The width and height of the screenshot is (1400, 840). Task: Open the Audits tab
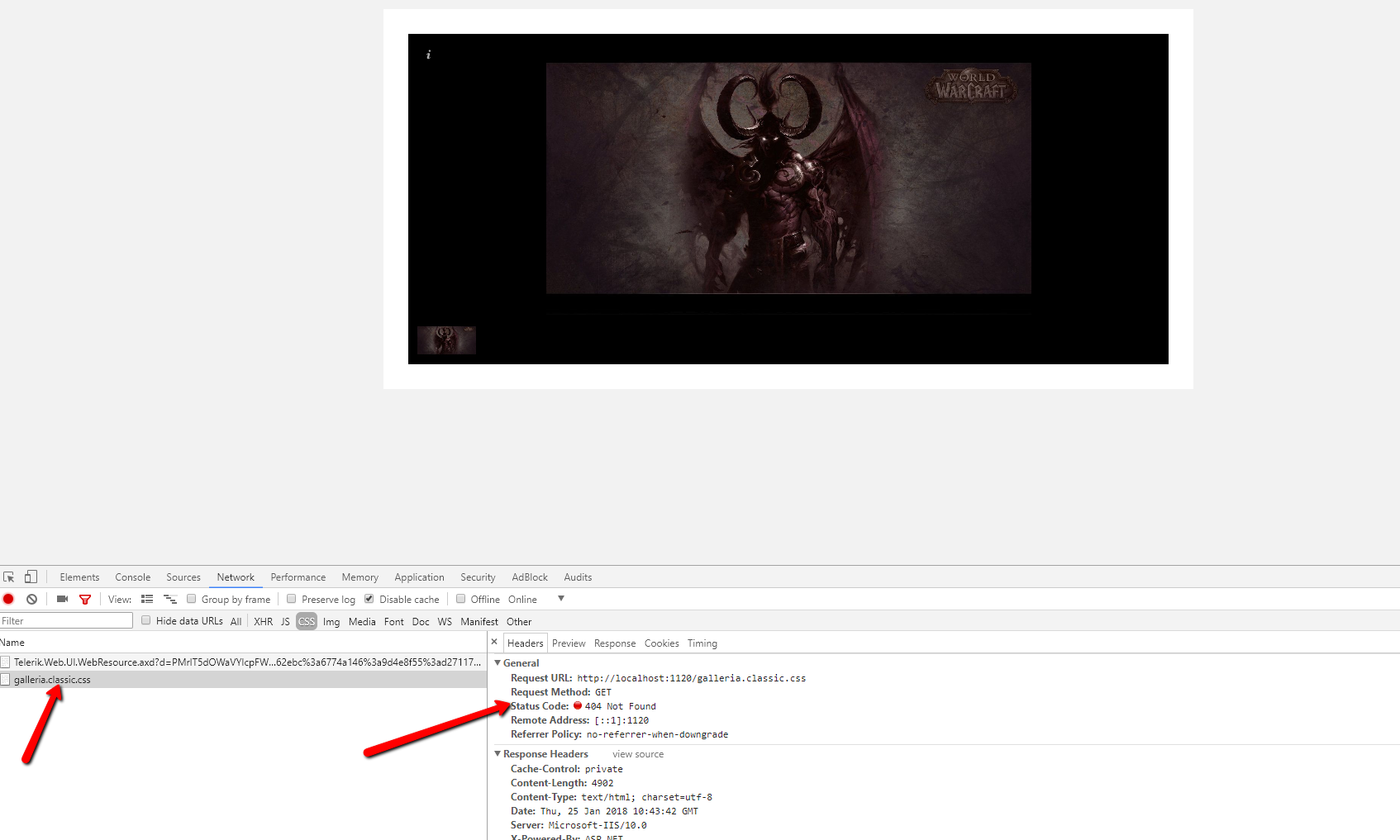click(578, 577)
